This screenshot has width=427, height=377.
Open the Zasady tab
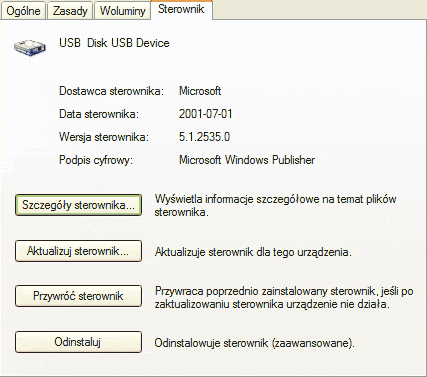pos(70,11)
